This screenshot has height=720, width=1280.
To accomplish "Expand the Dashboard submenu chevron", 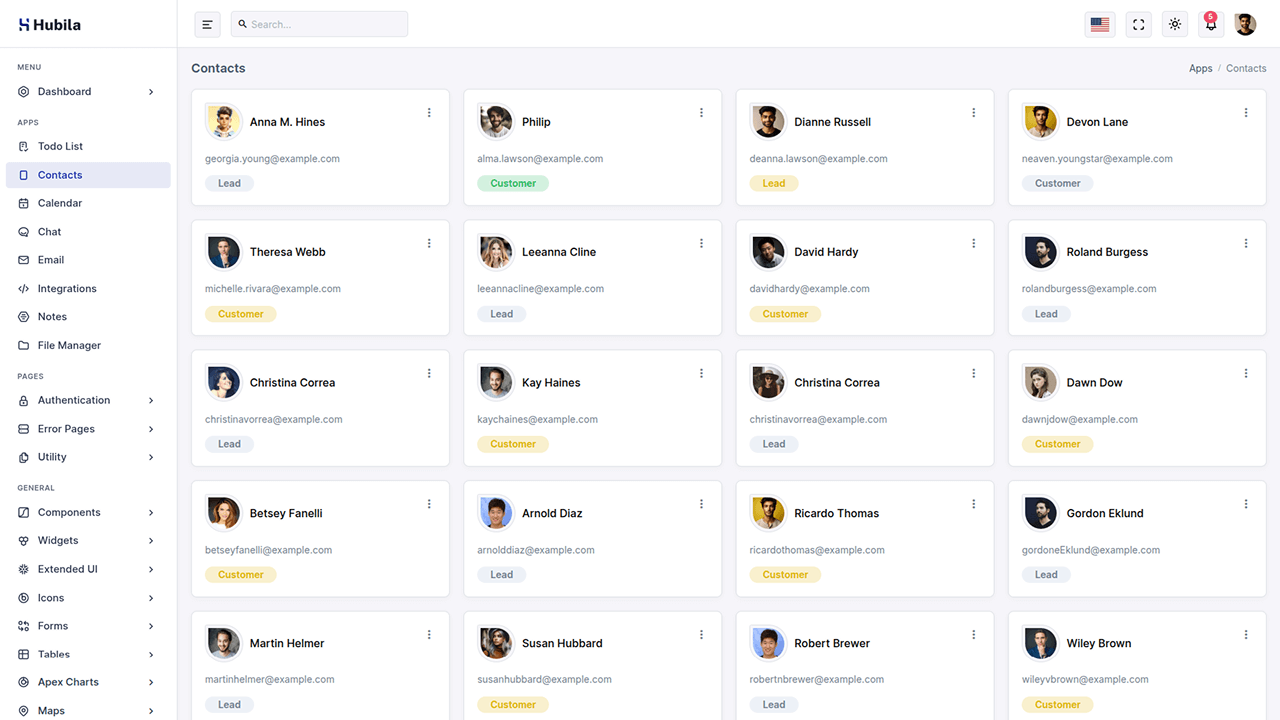I will coord(151,92).
